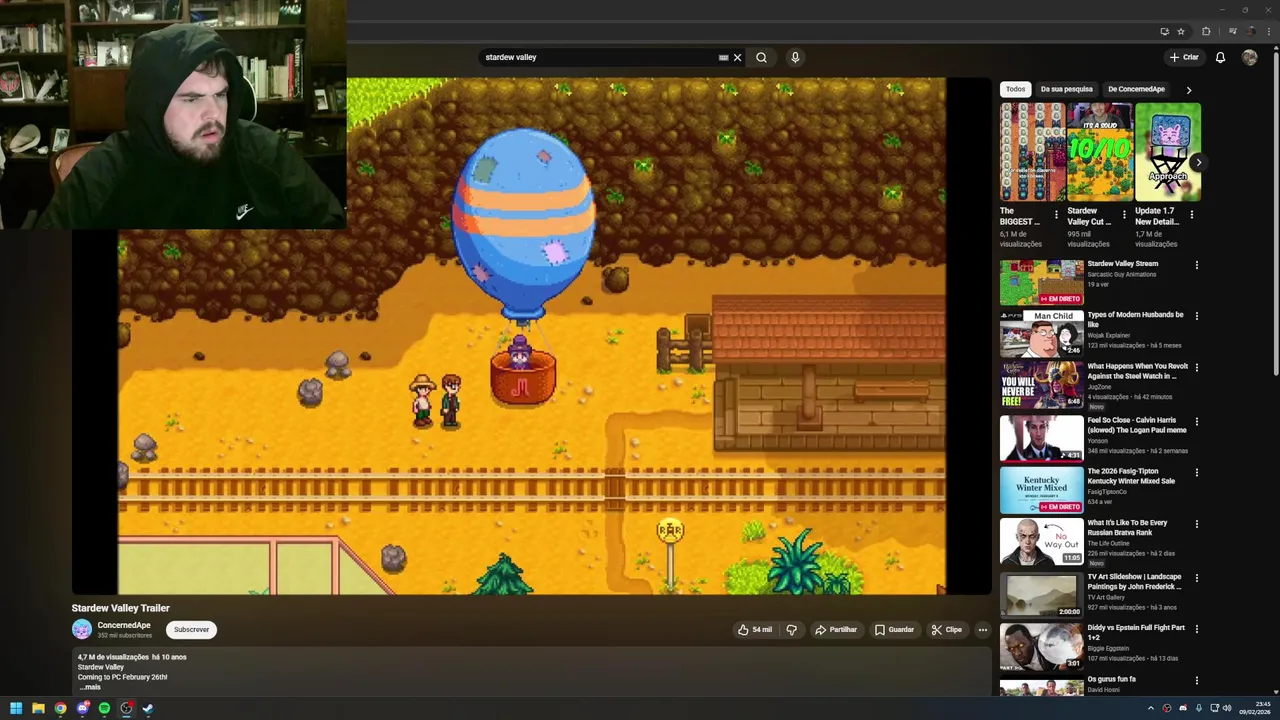This screenshot has height=720, width=1280.
Task: Open YouTube notifications bell
Action: tap(1220, 57)
